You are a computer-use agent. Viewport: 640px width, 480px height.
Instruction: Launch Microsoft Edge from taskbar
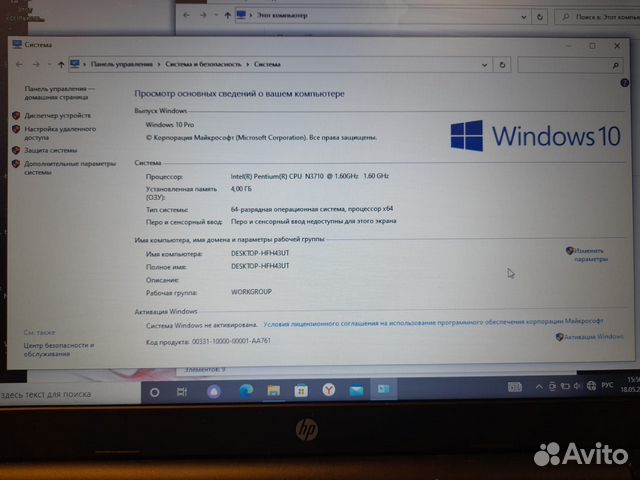(x=246, y=391)
